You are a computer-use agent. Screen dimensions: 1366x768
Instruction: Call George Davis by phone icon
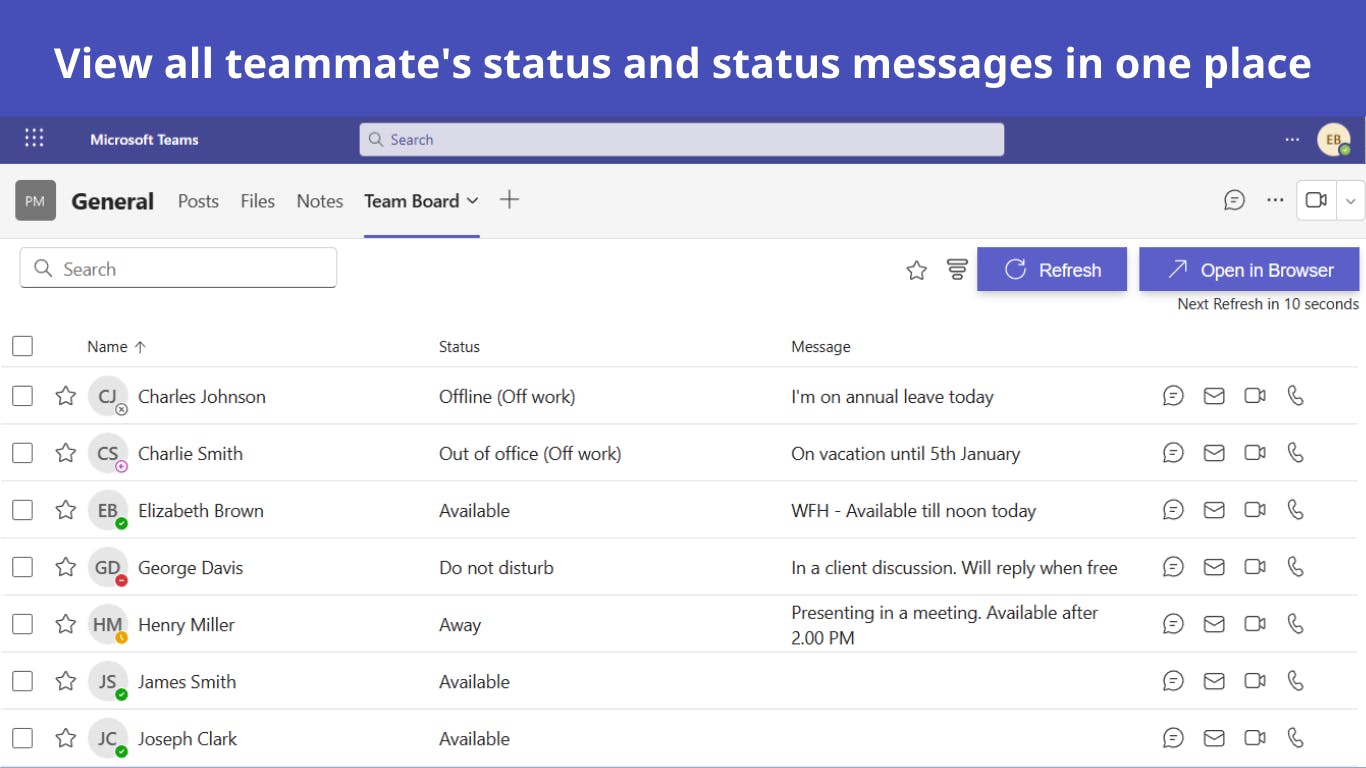click(1296, 567)
